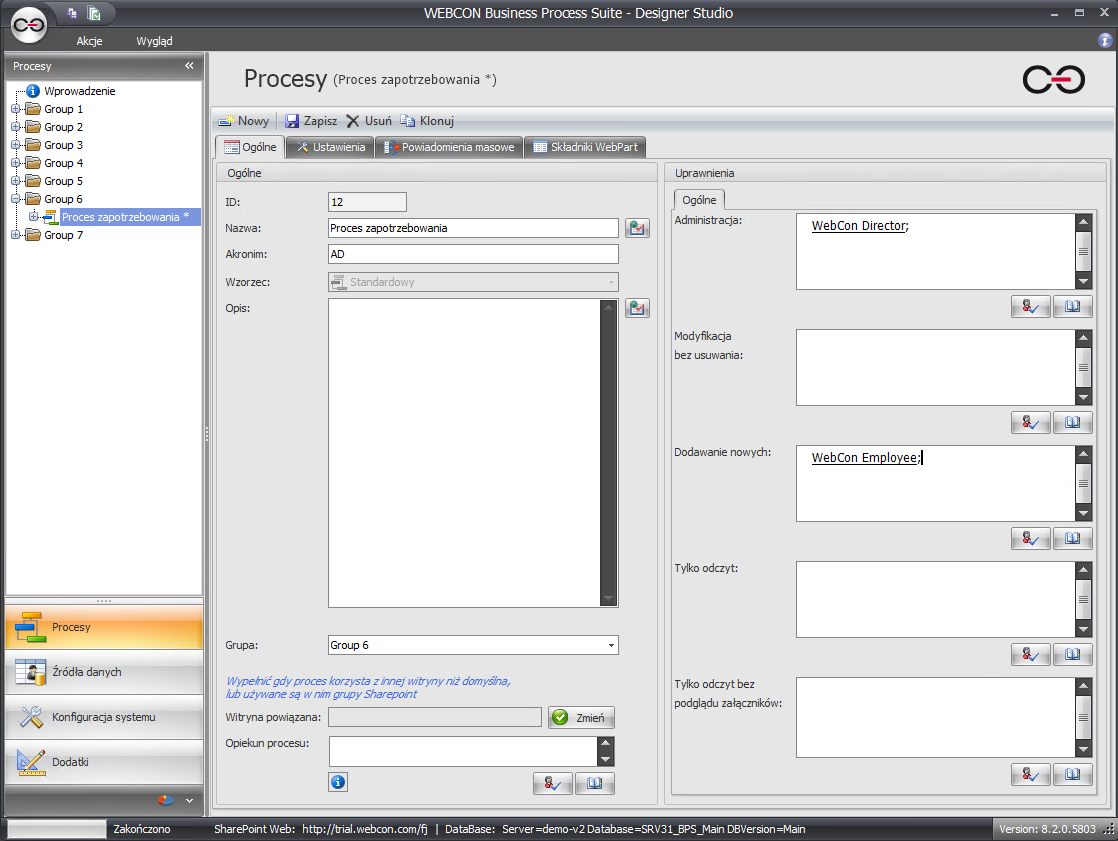This screenshot has height=841, width=1118.
Task: Click the first quick access toolbar icon
Action: click(x=73, y=13)
